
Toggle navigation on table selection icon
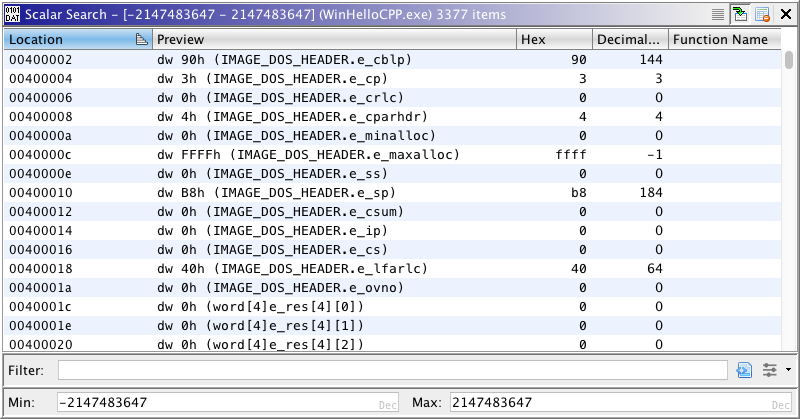740,14
